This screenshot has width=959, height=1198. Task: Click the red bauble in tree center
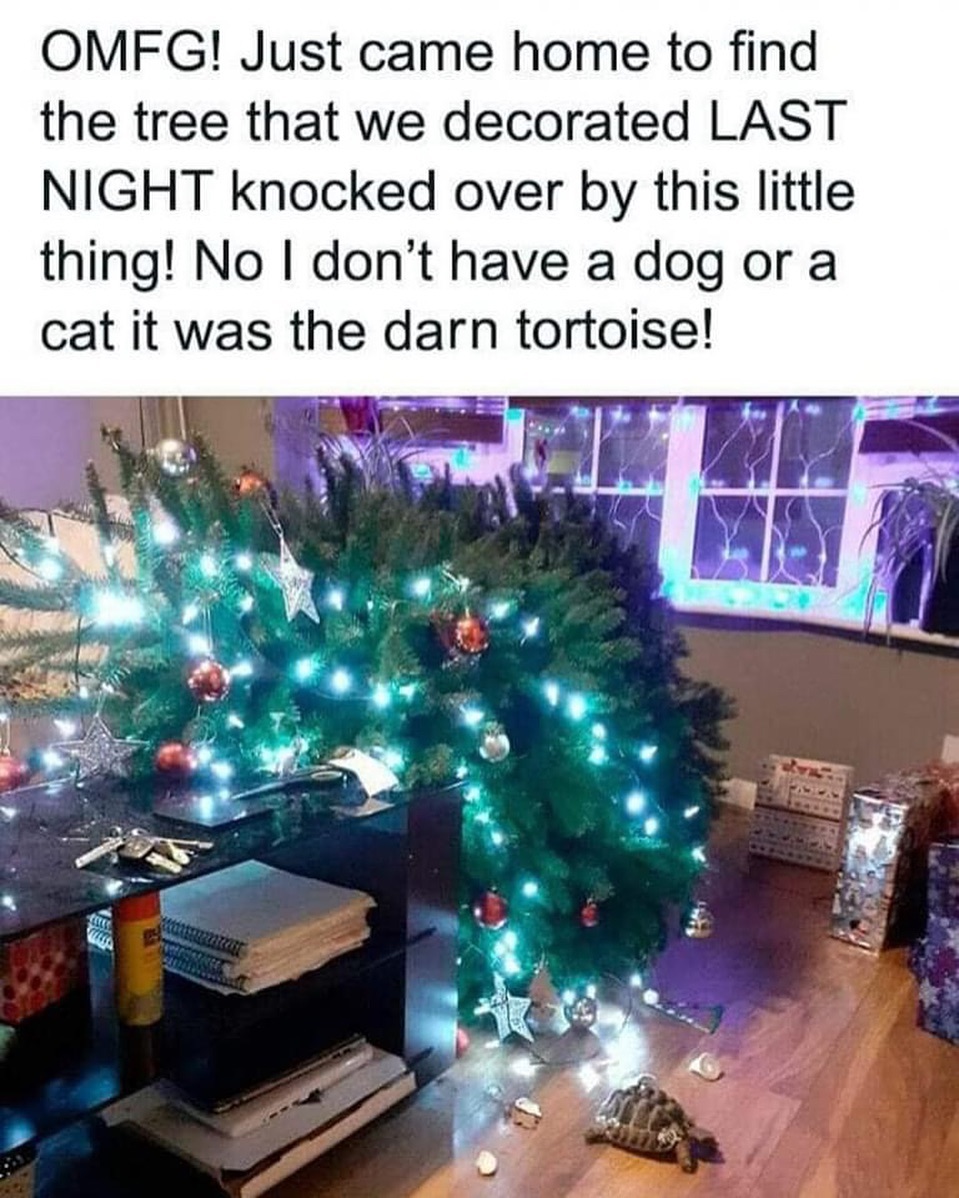467,633
